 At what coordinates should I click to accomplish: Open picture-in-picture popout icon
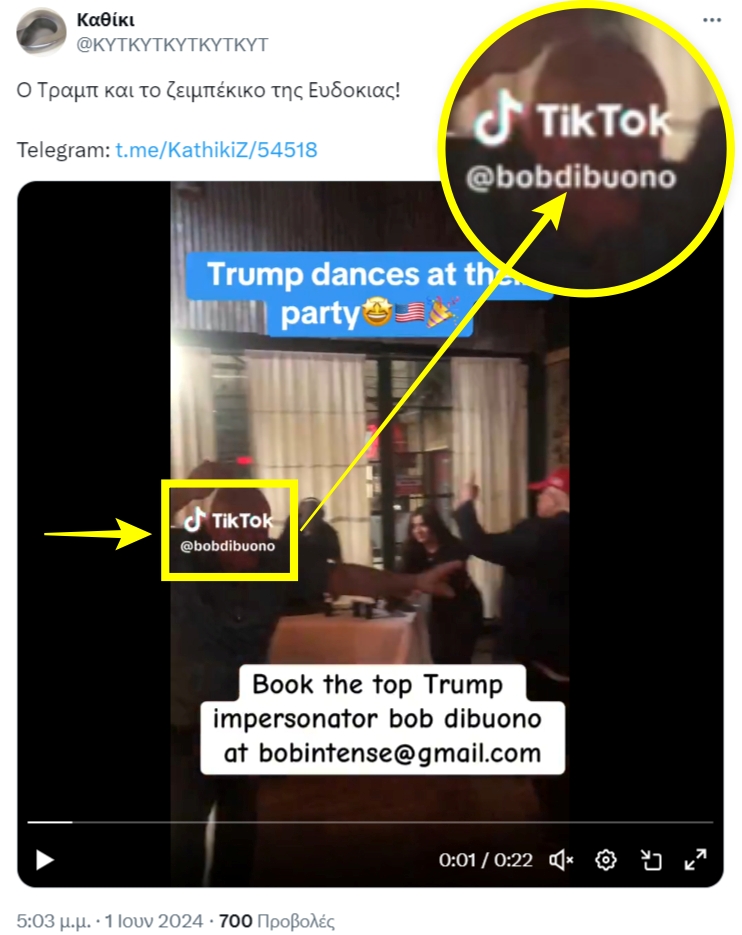651,860
